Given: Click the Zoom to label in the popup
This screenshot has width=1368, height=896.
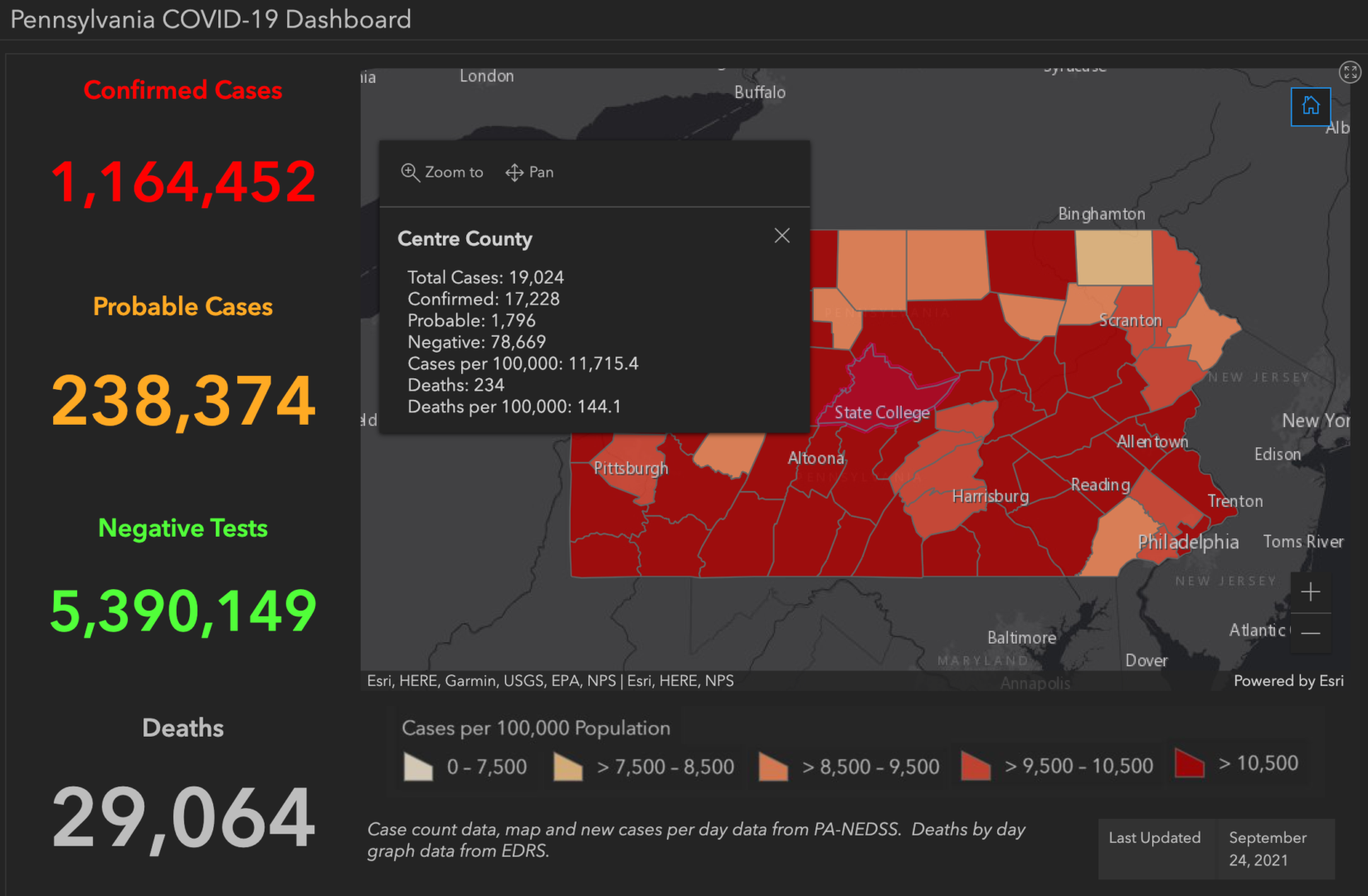Looking at the screenshot, I should (x=453, y=172).
